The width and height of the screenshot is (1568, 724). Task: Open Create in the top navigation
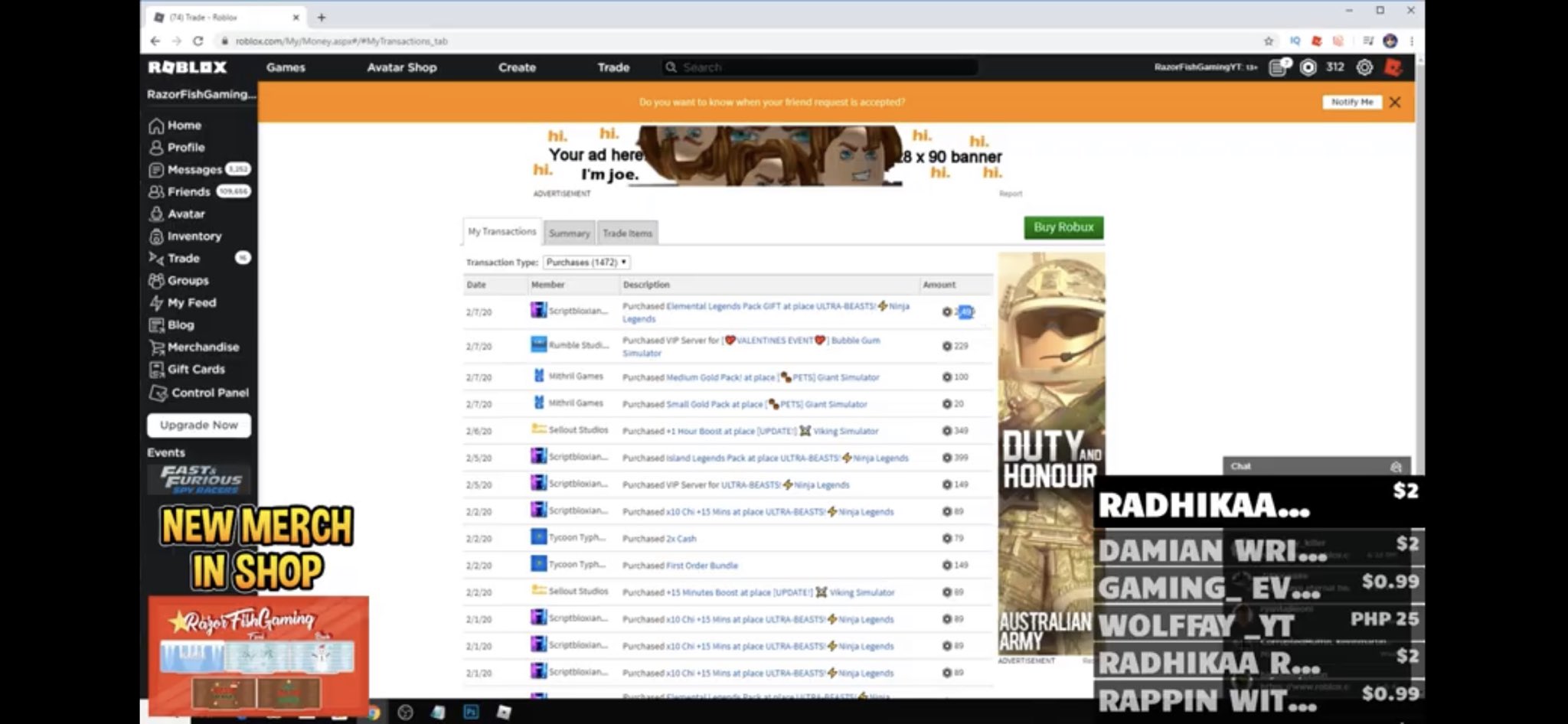(517, 67)
